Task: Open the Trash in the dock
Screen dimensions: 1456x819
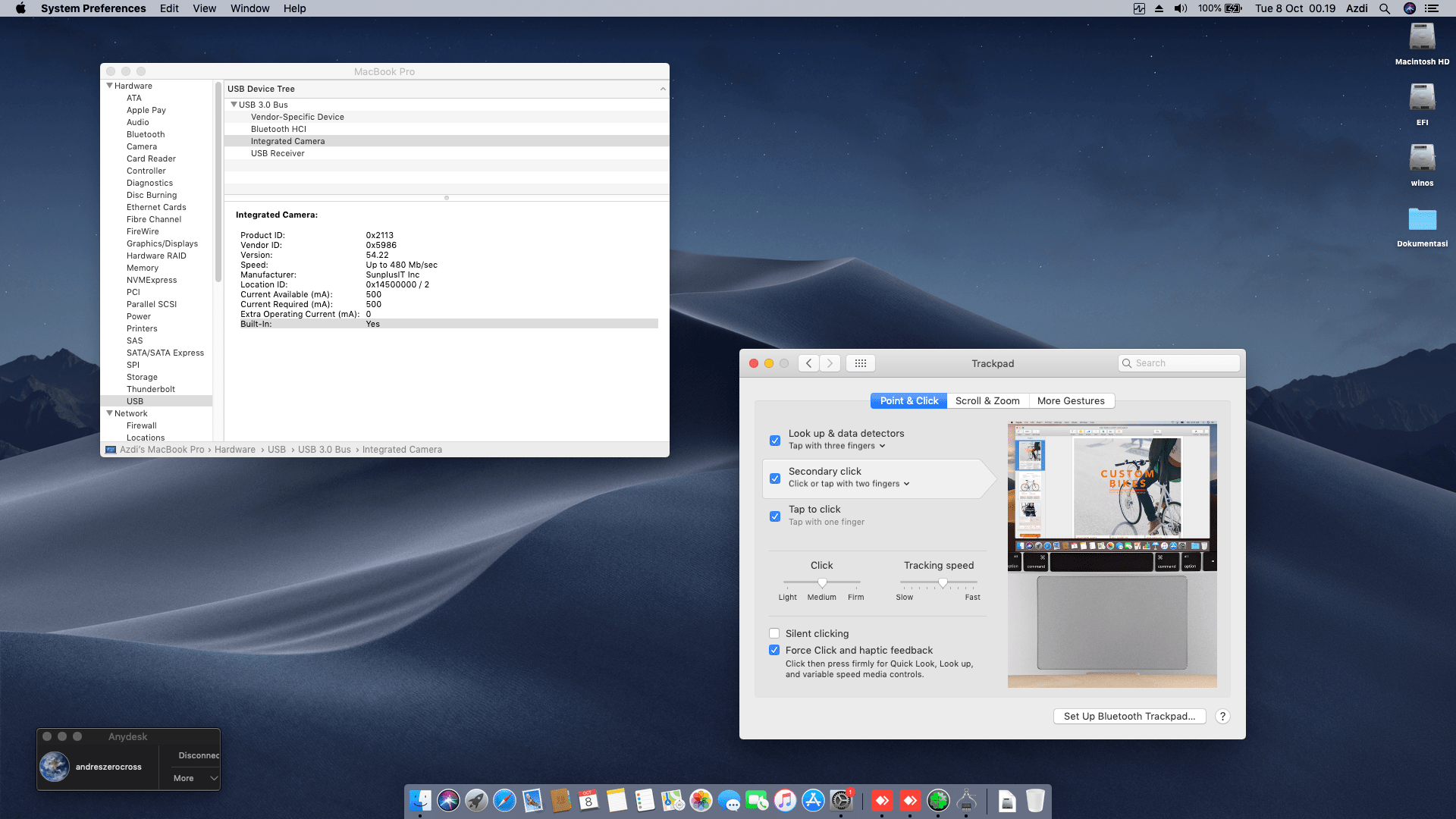Action: click(1035, 800)
